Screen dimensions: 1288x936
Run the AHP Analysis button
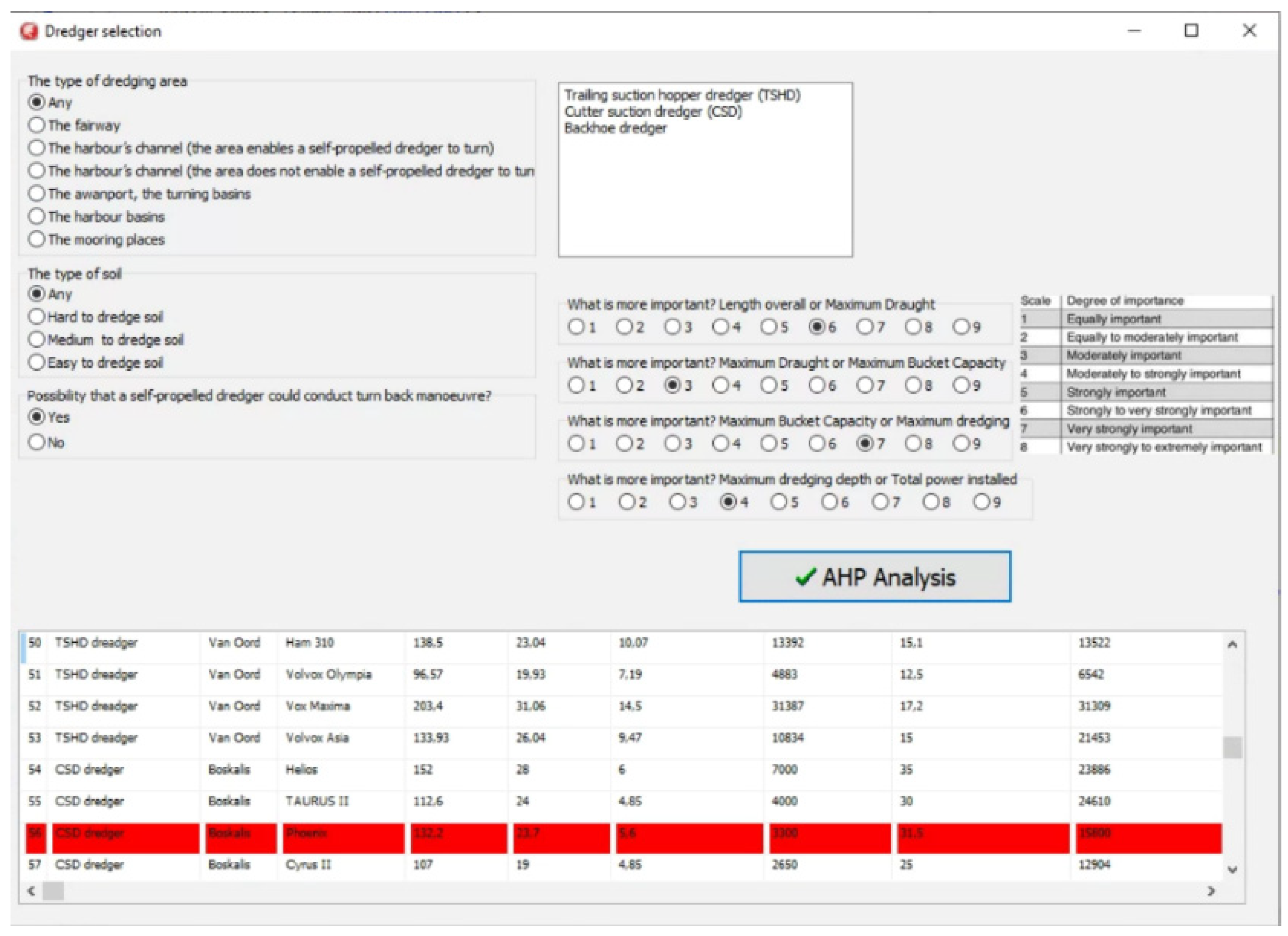click(x=874, y=577)
